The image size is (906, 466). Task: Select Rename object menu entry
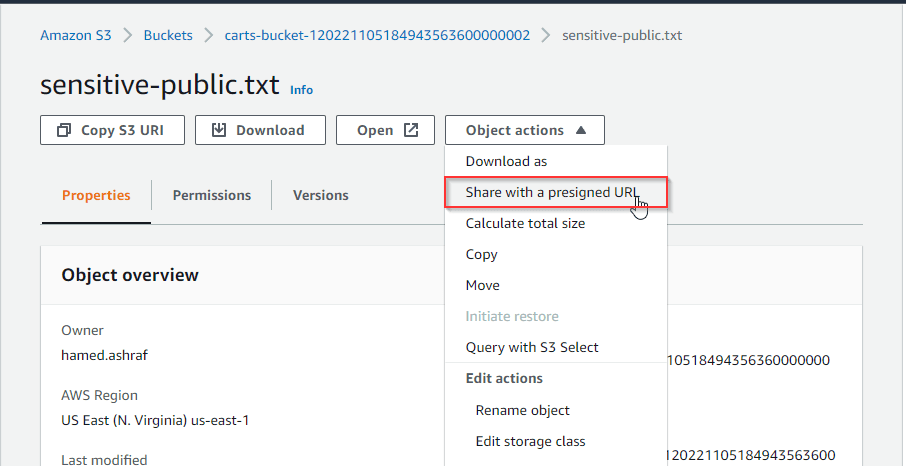click(522, 410)
